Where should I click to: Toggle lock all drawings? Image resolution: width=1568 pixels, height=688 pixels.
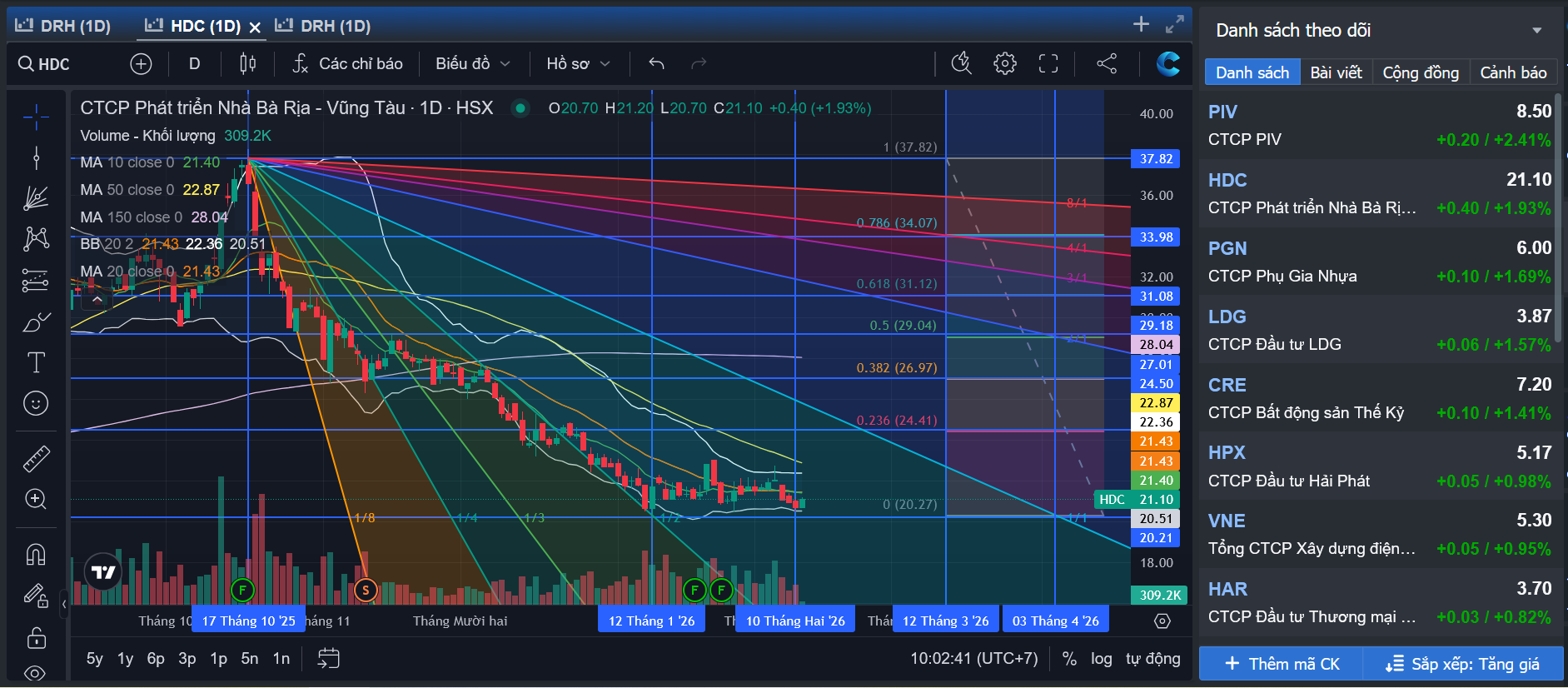(36, 637)
